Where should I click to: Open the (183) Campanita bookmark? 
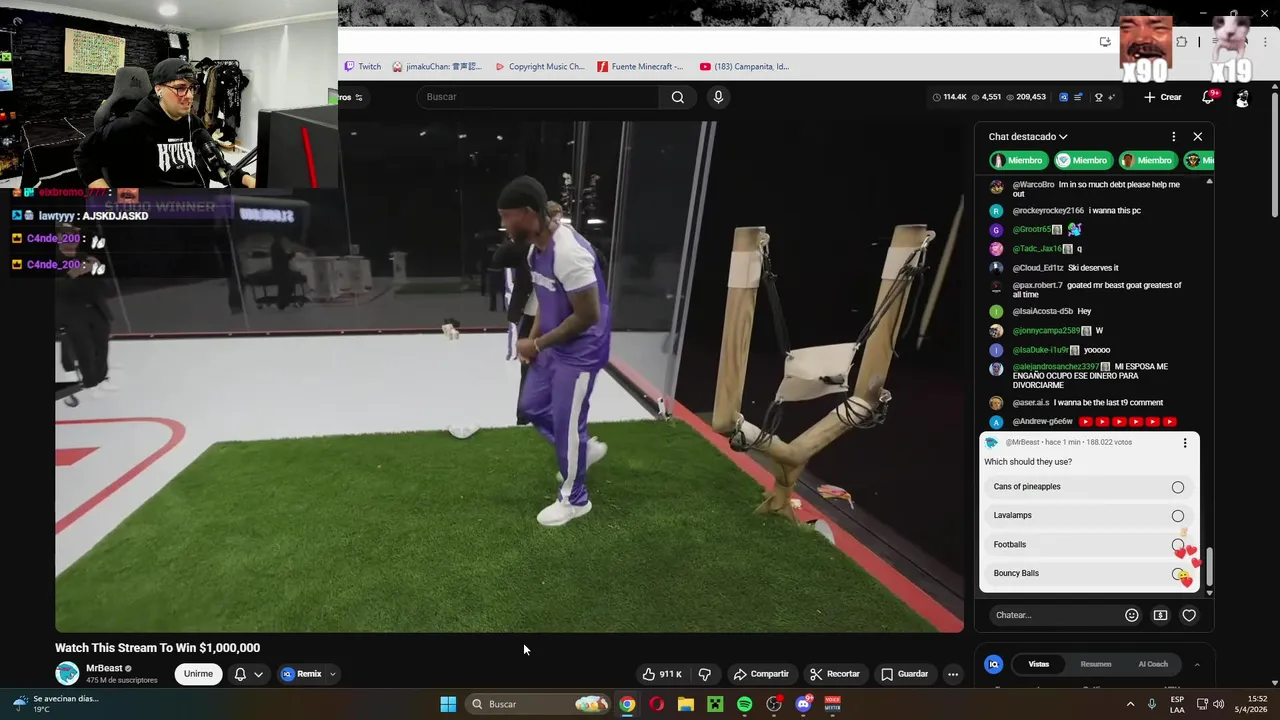745,67
